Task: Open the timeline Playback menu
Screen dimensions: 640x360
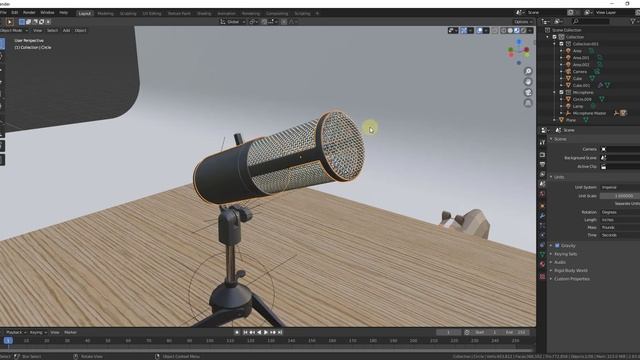Action: (16, 332)
